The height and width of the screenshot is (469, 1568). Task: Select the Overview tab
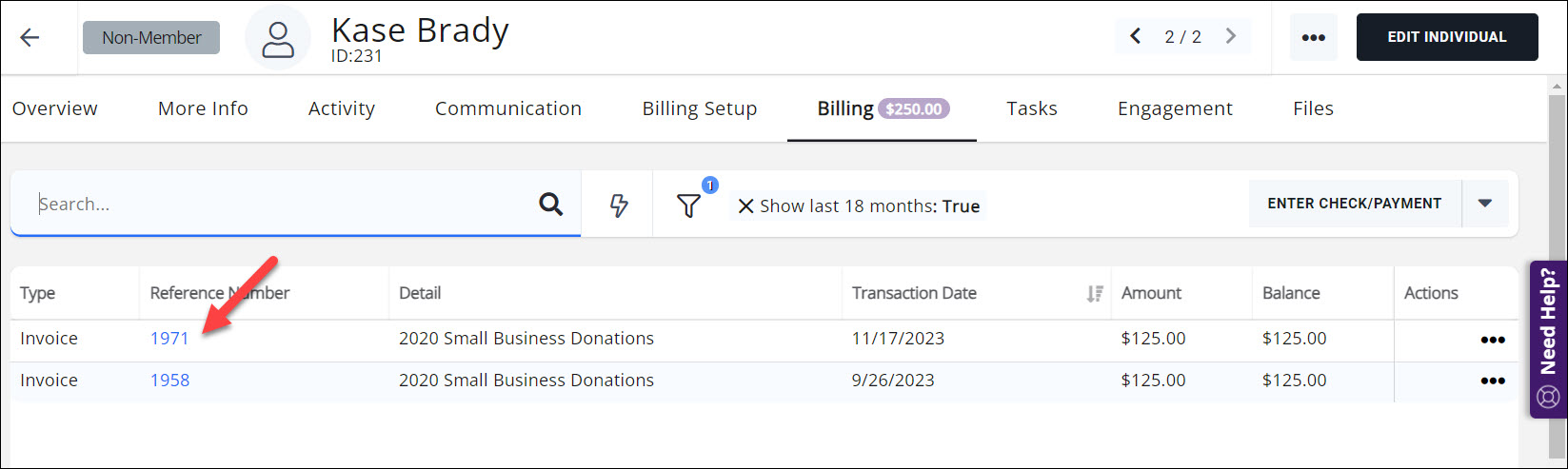tap(54, 108)
